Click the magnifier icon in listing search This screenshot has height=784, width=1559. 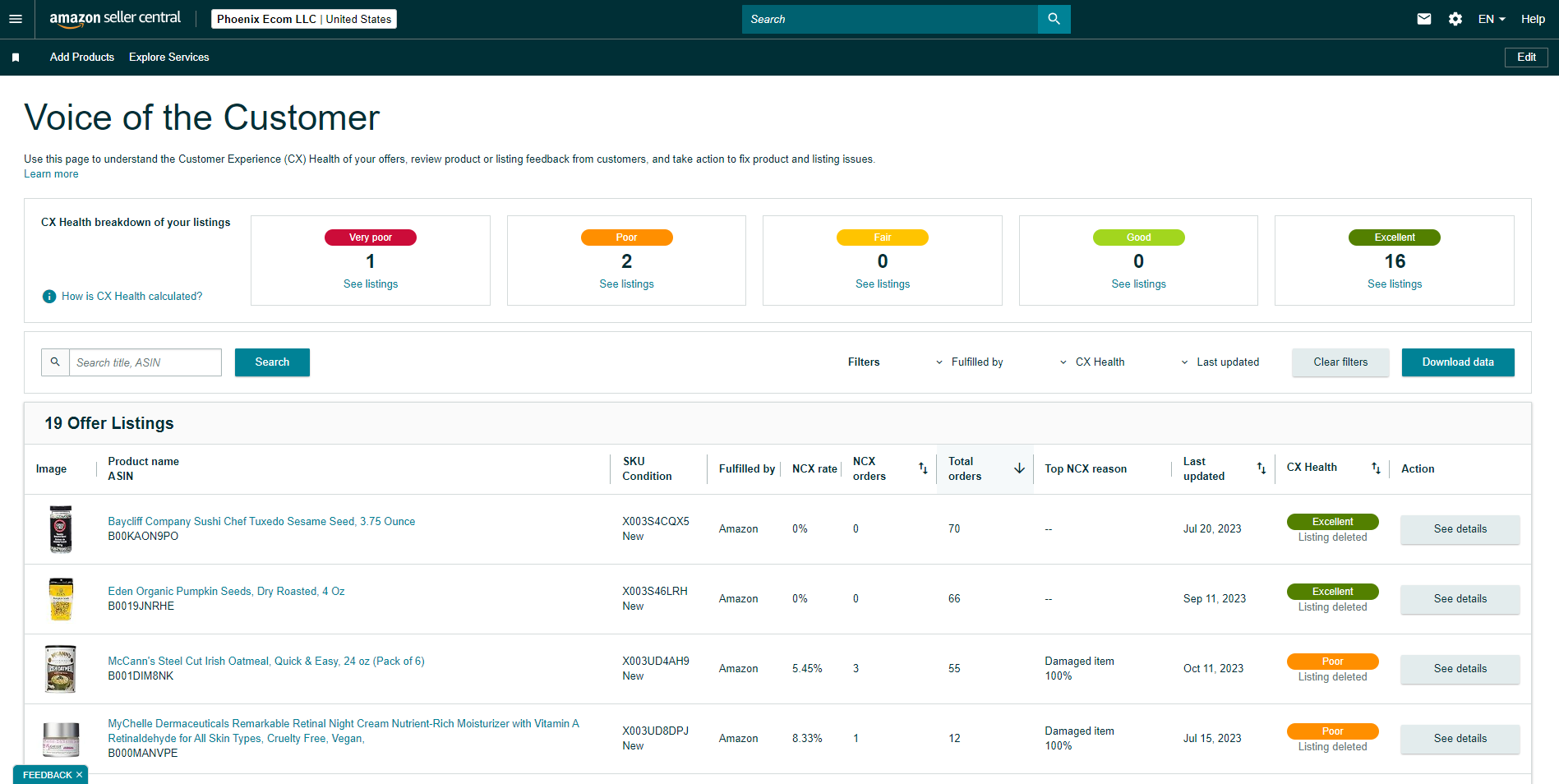pos(55,362)
